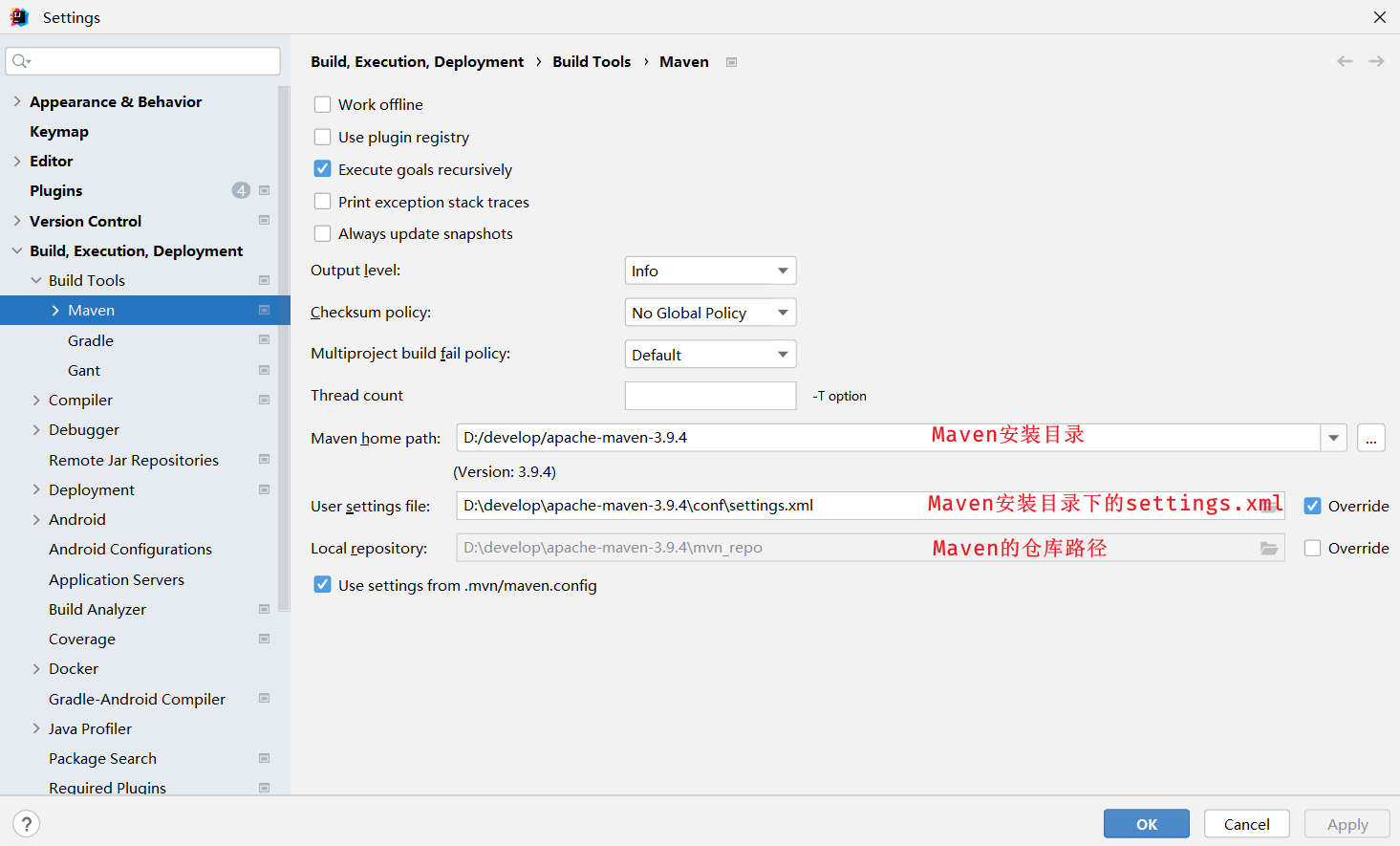Select Gradle in the settings tree
The image size is (1400, 846).
click(x=91, y=340)
